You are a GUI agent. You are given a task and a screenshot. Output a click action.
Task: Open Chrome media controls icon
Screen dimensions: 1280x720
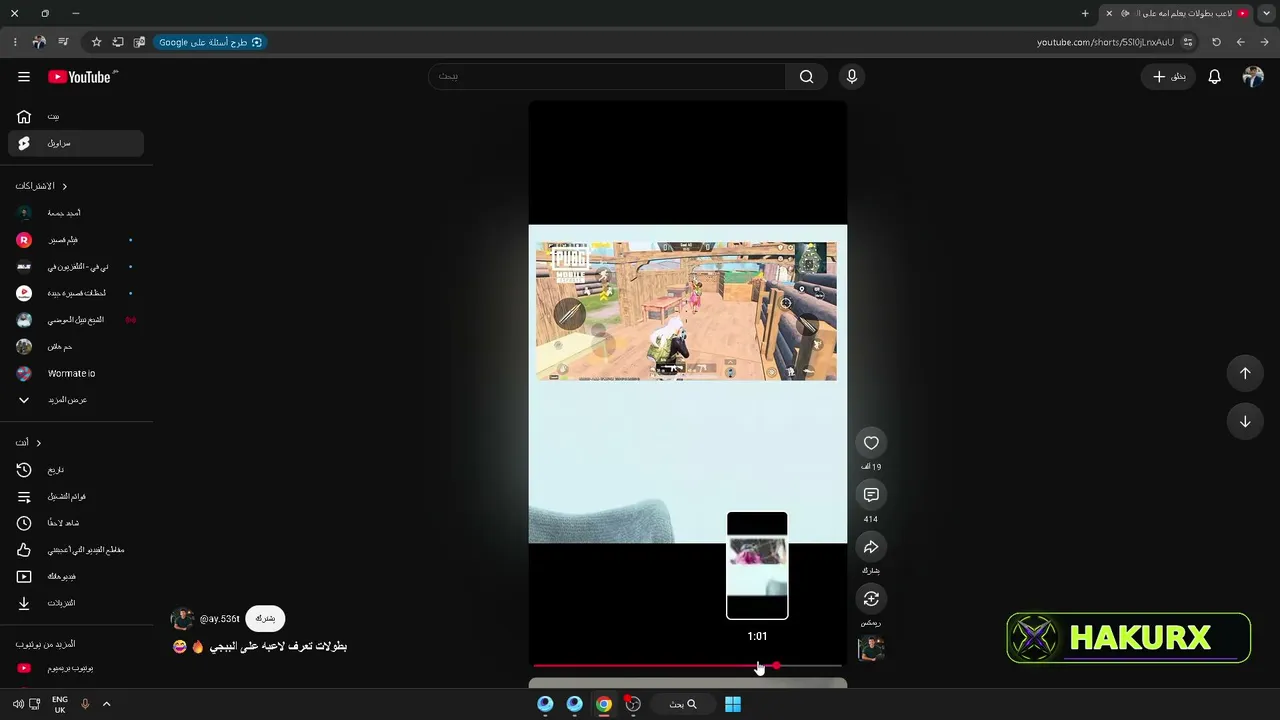click(x=63, y=42)
